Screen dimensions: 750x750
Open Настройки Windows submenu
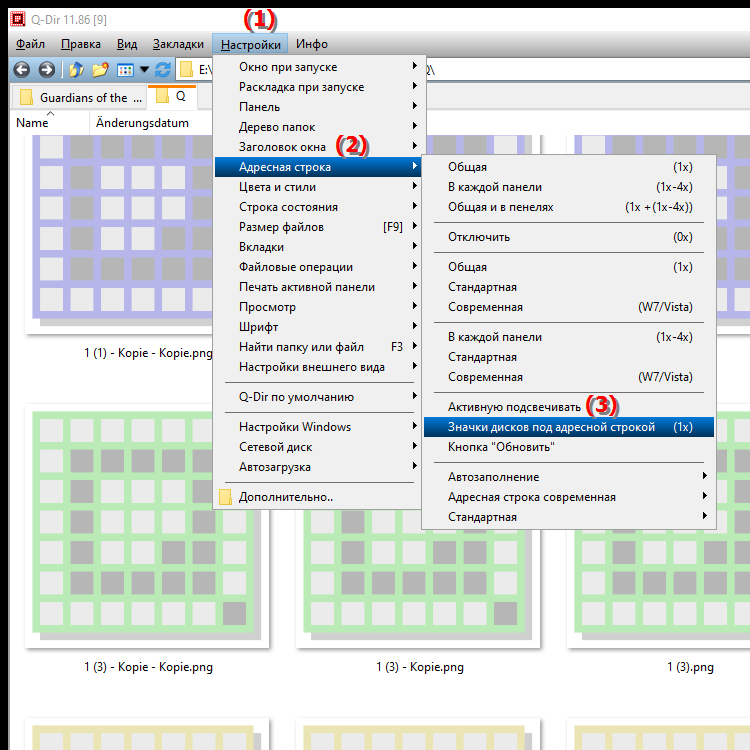click(x=317, y=427)
